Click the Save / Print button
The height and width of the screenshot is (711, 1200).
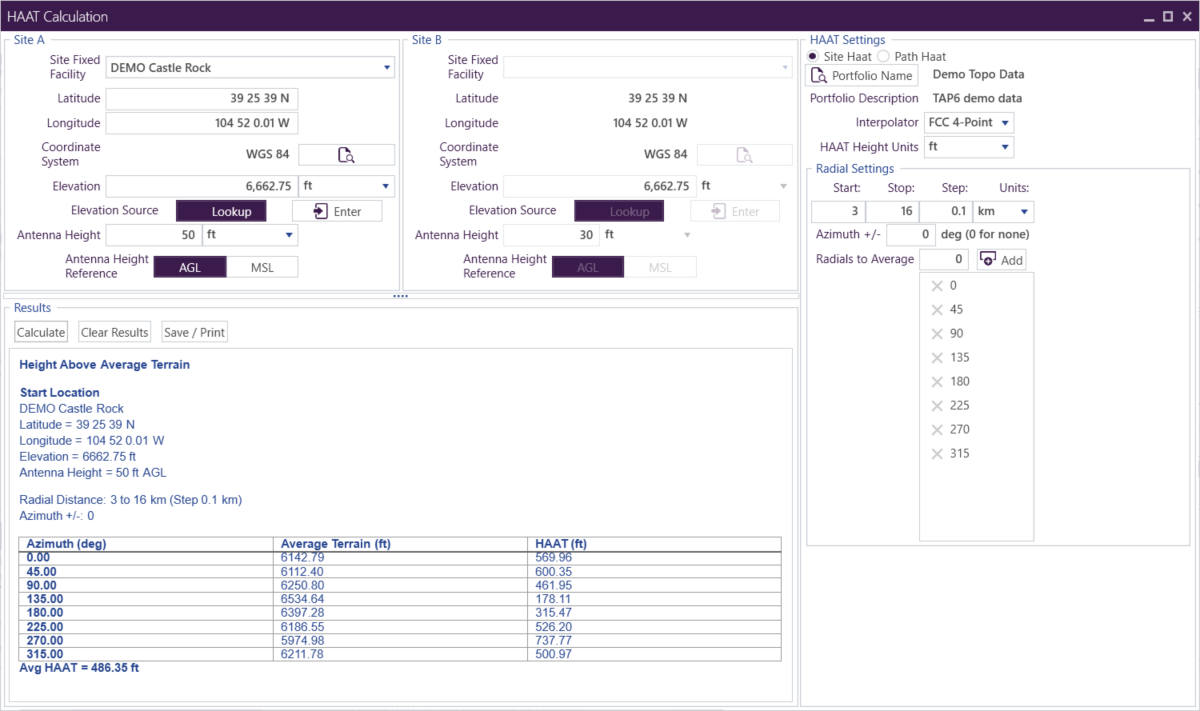(x=195, y=333)
